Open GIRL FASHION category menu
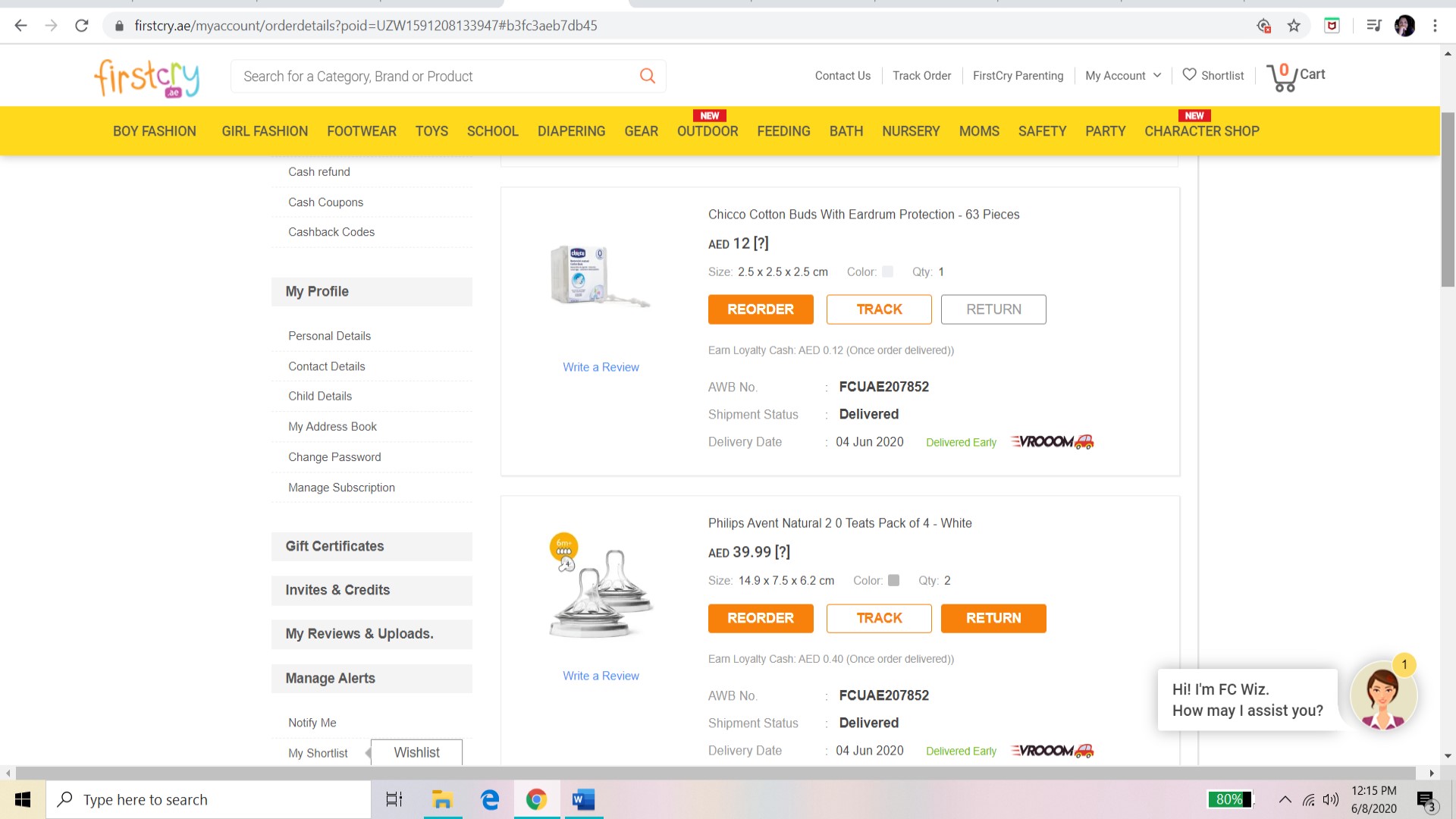 [x=265, y=131]
